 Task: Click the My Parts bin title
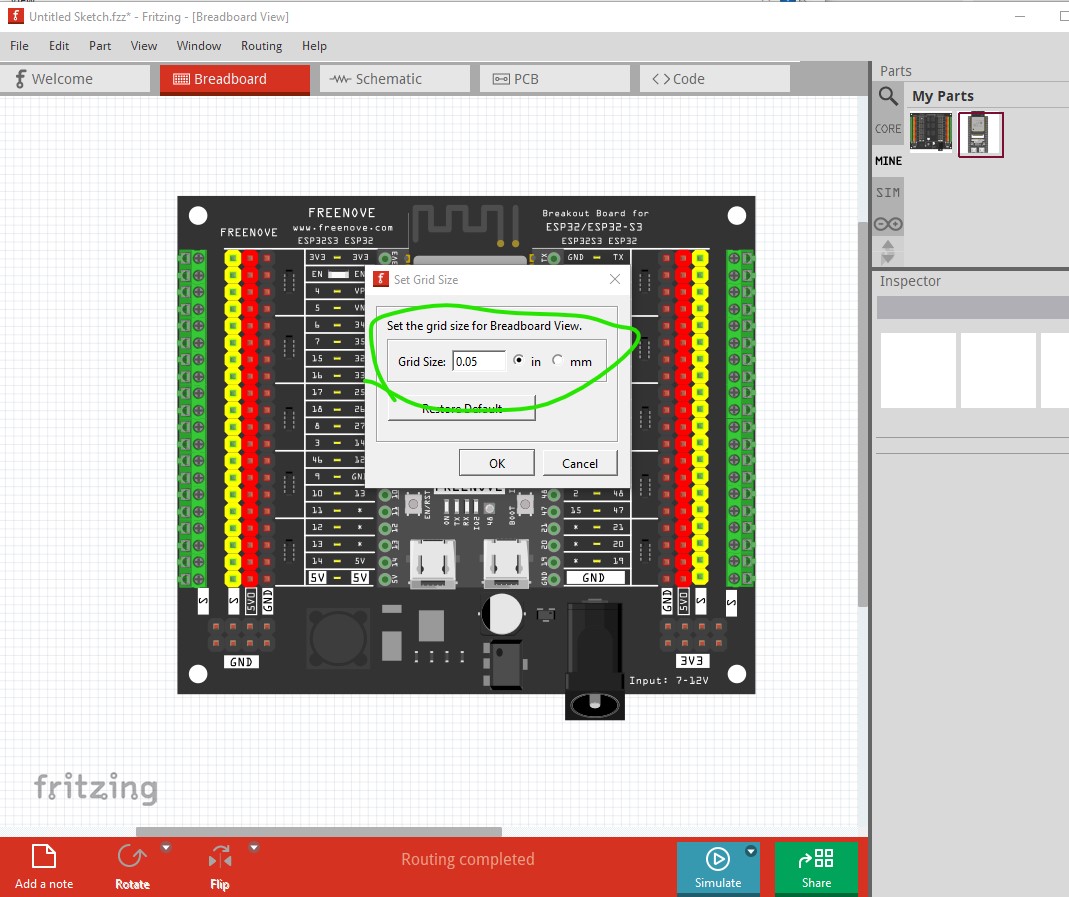click(x=943, y=96)
